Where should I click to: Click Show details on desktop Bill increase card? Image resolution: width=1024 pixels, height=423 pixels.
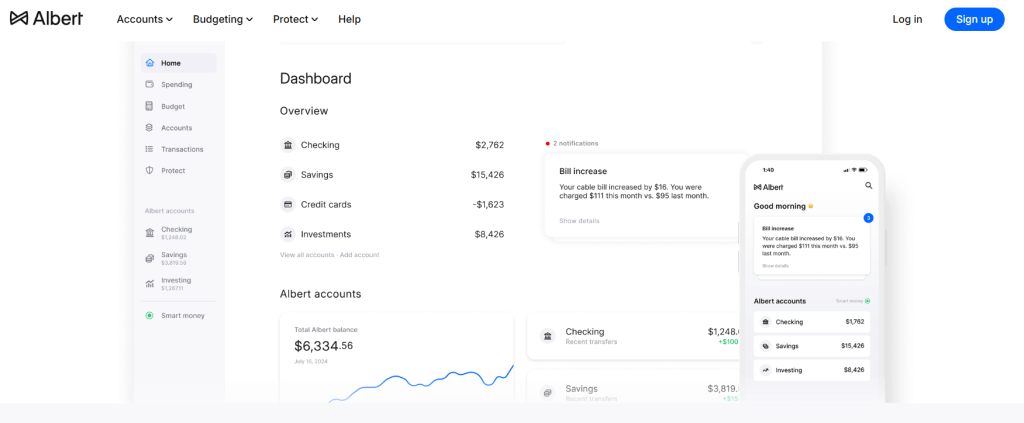coord(579,221)
